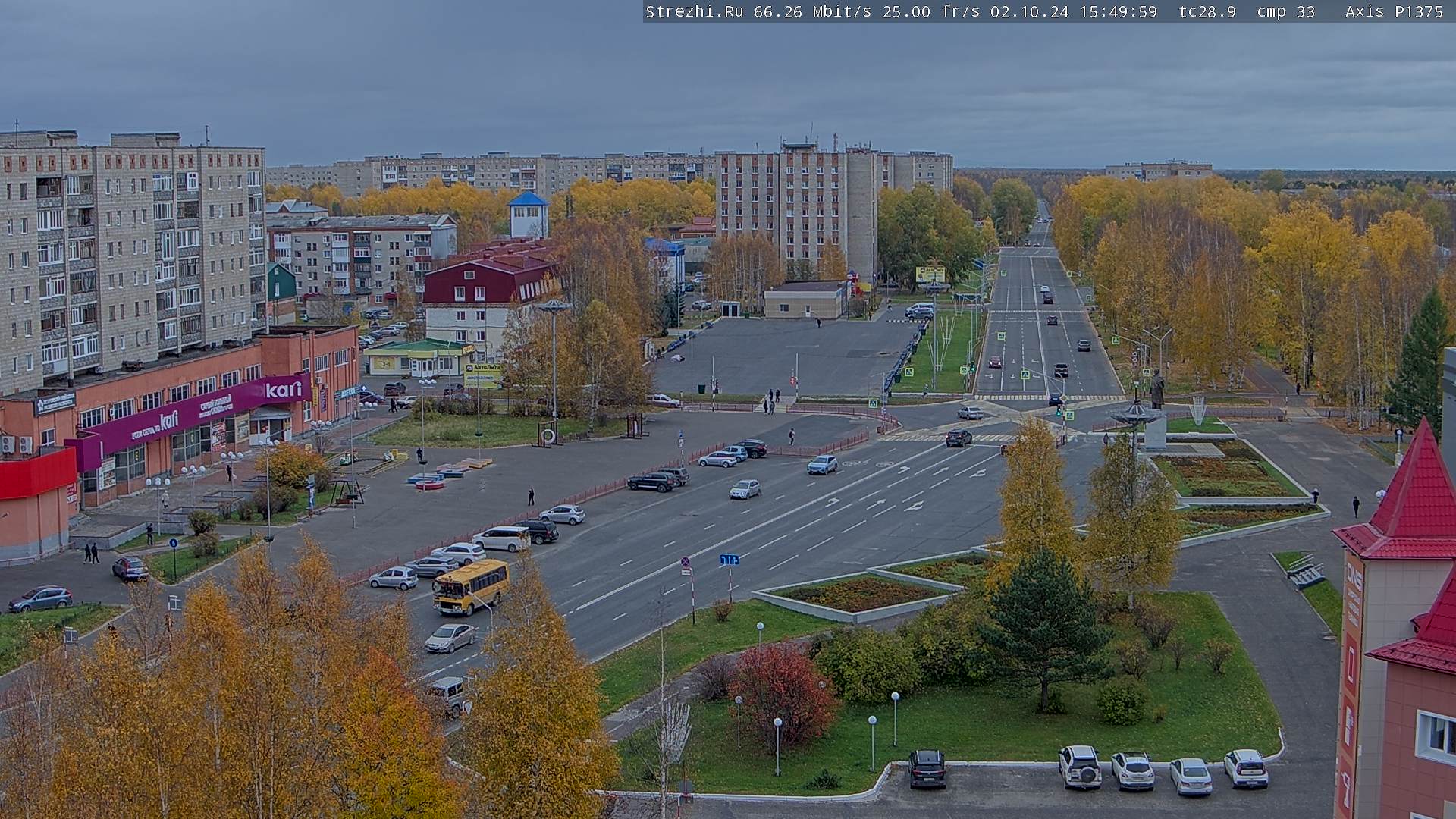This screenshot has height=819, width=1456.
Task: Click the large white "kari" corner sign
Action: [284, 390]
